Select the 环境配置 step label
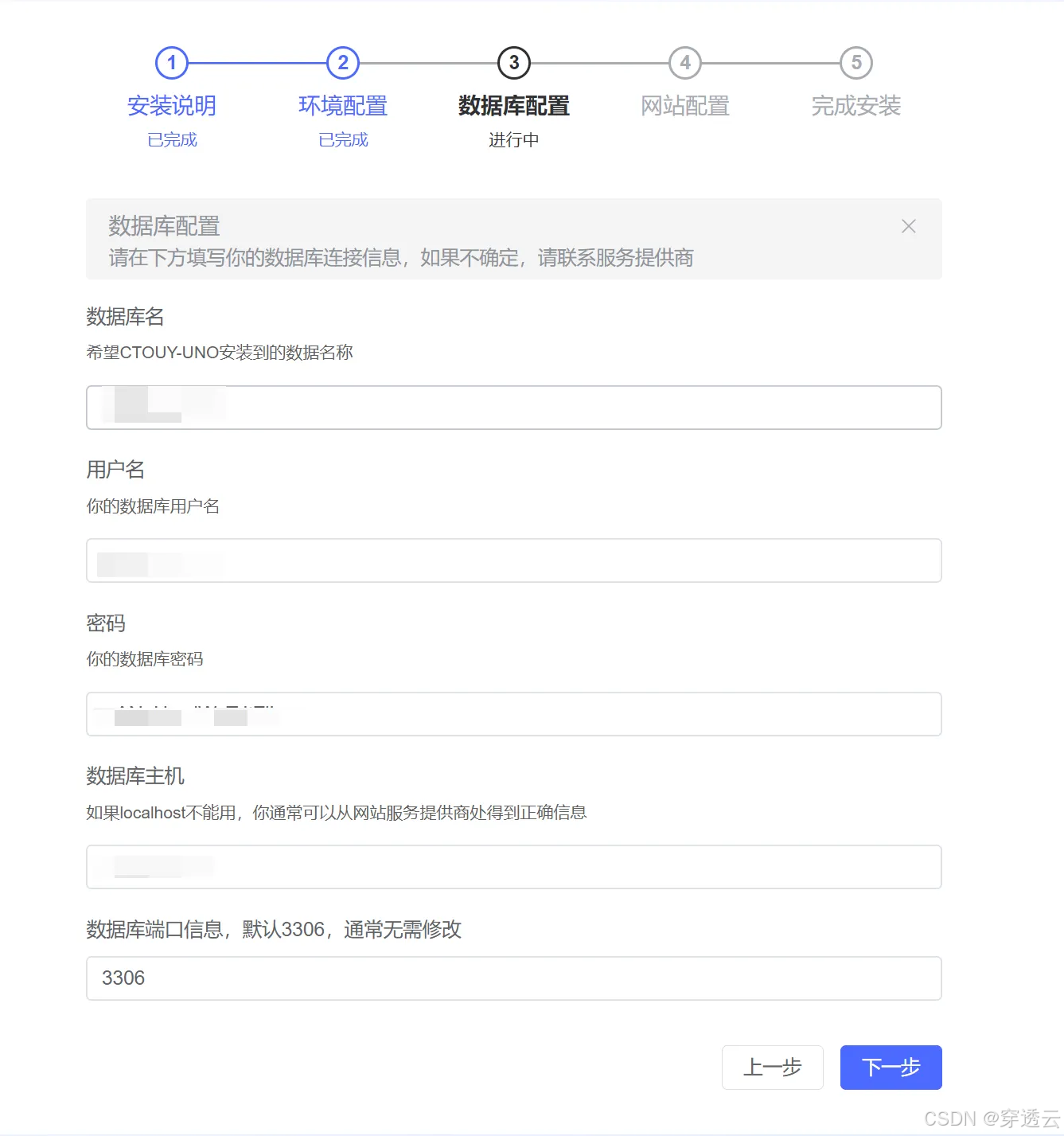 click(x=342, y=106)
